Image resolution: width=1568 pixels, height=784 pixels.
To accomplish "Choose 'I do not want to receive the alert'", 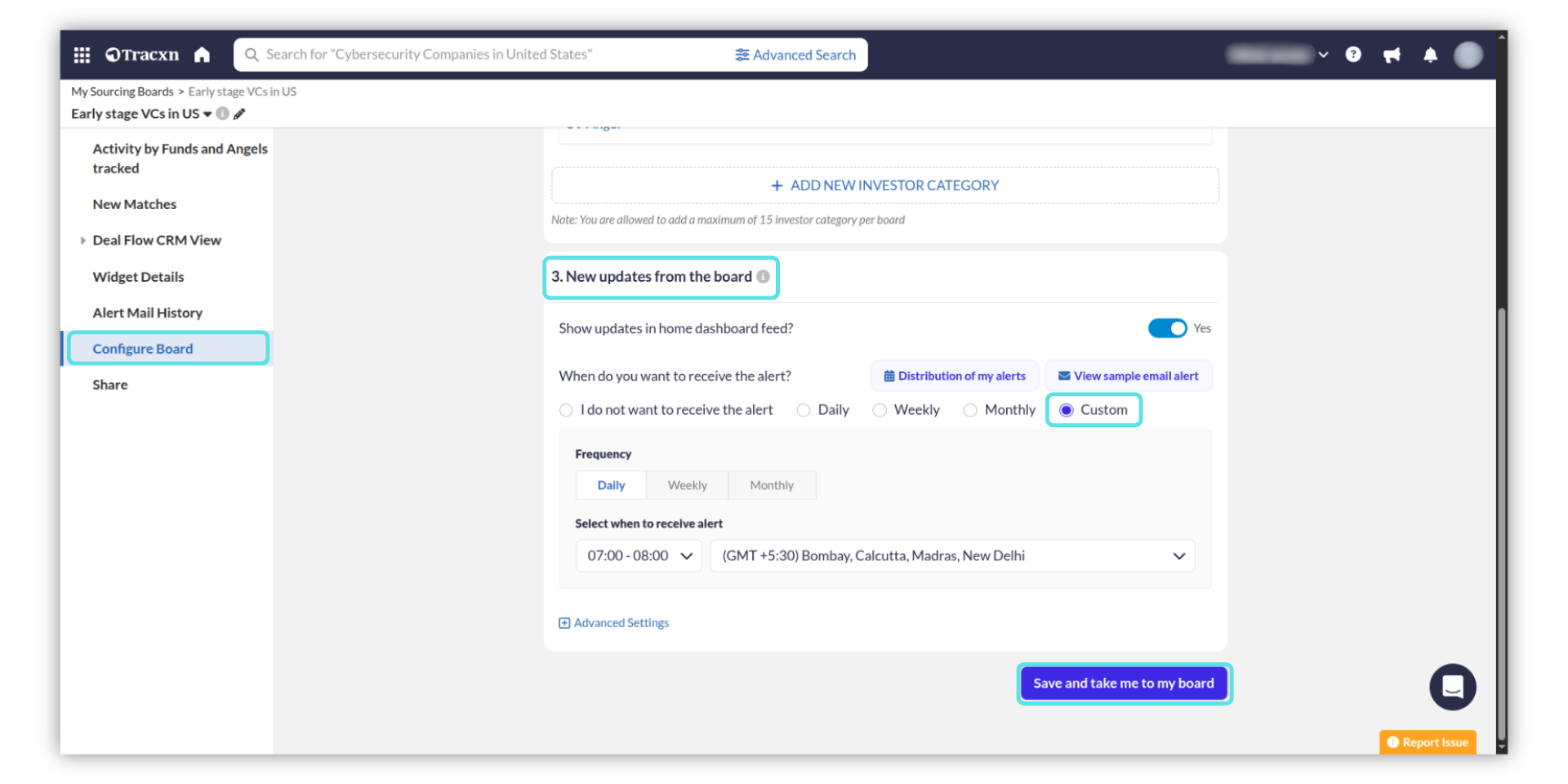I will 566,410.
